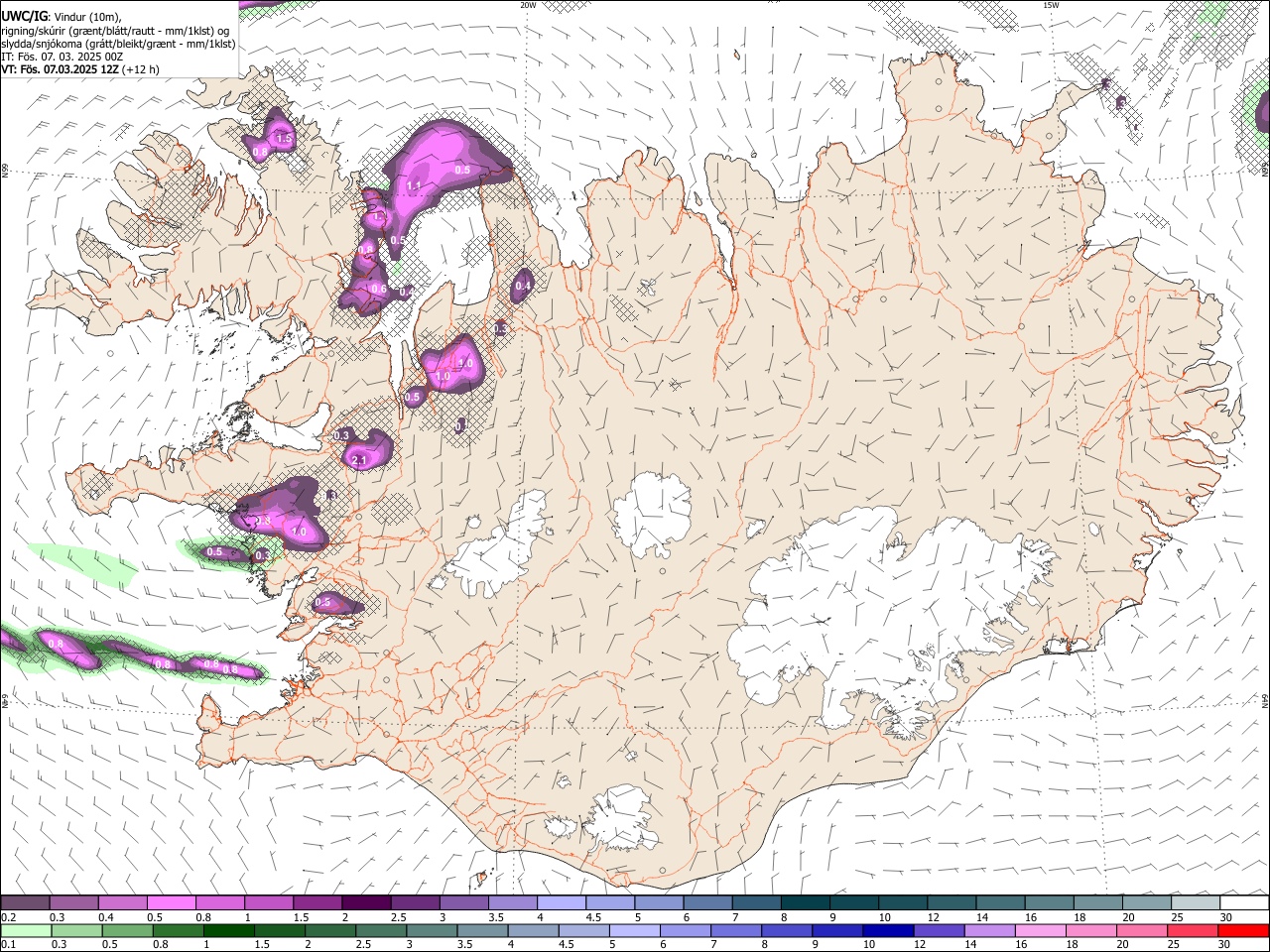Screen dimensions: 1270x952
Task: Click the 1.5 precipitation value in Westfjords
Action: (x=284, y=139)
